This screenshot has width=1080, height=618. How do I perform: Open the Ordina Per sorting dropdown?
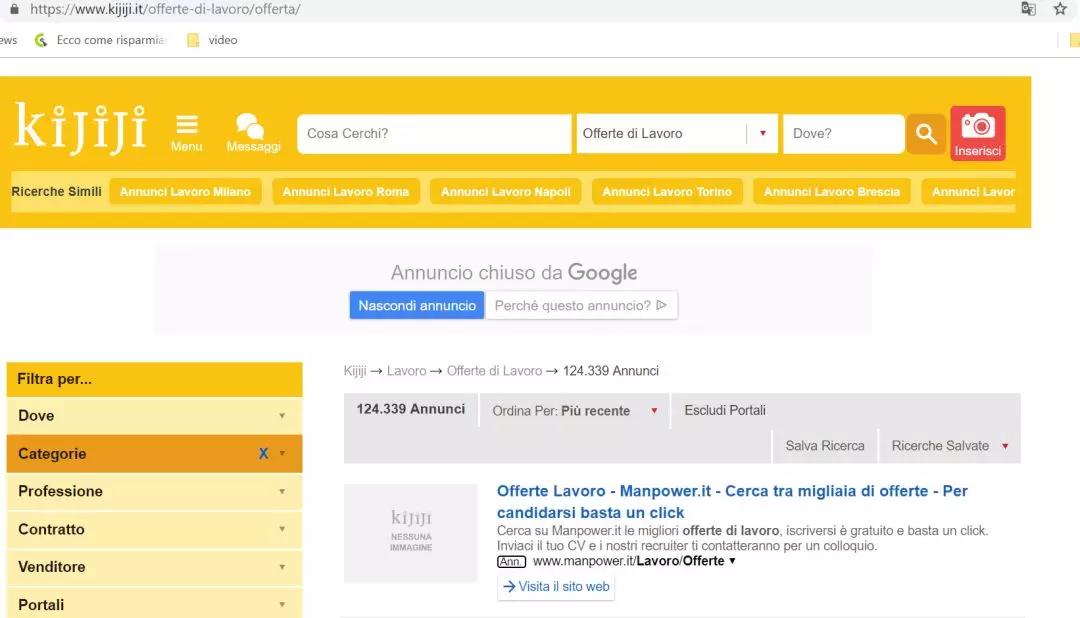(575, 411)
